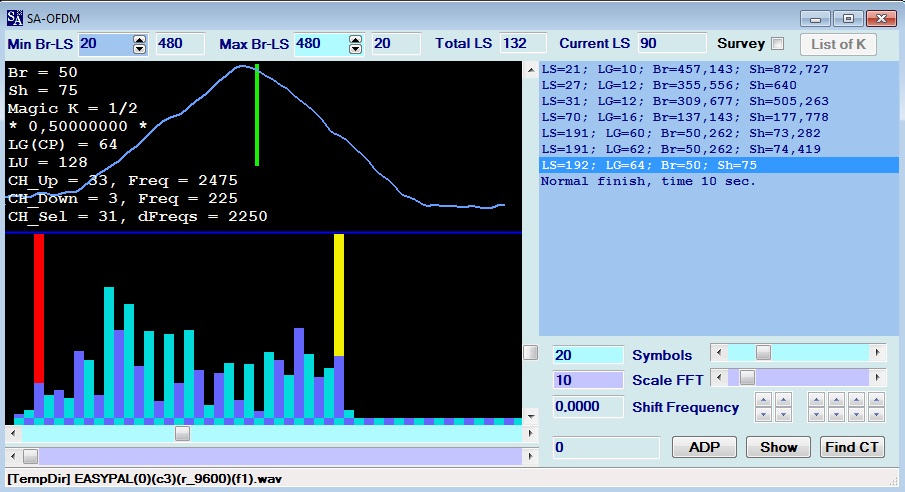
Task: Click the Max Br-LS input showing 480
Action: click(x=321, y=44)
